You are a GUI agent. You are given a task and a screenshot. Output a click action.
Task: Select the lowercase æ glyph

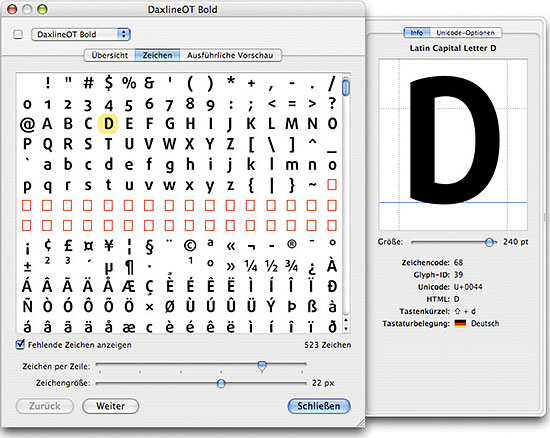click(129, 327)
